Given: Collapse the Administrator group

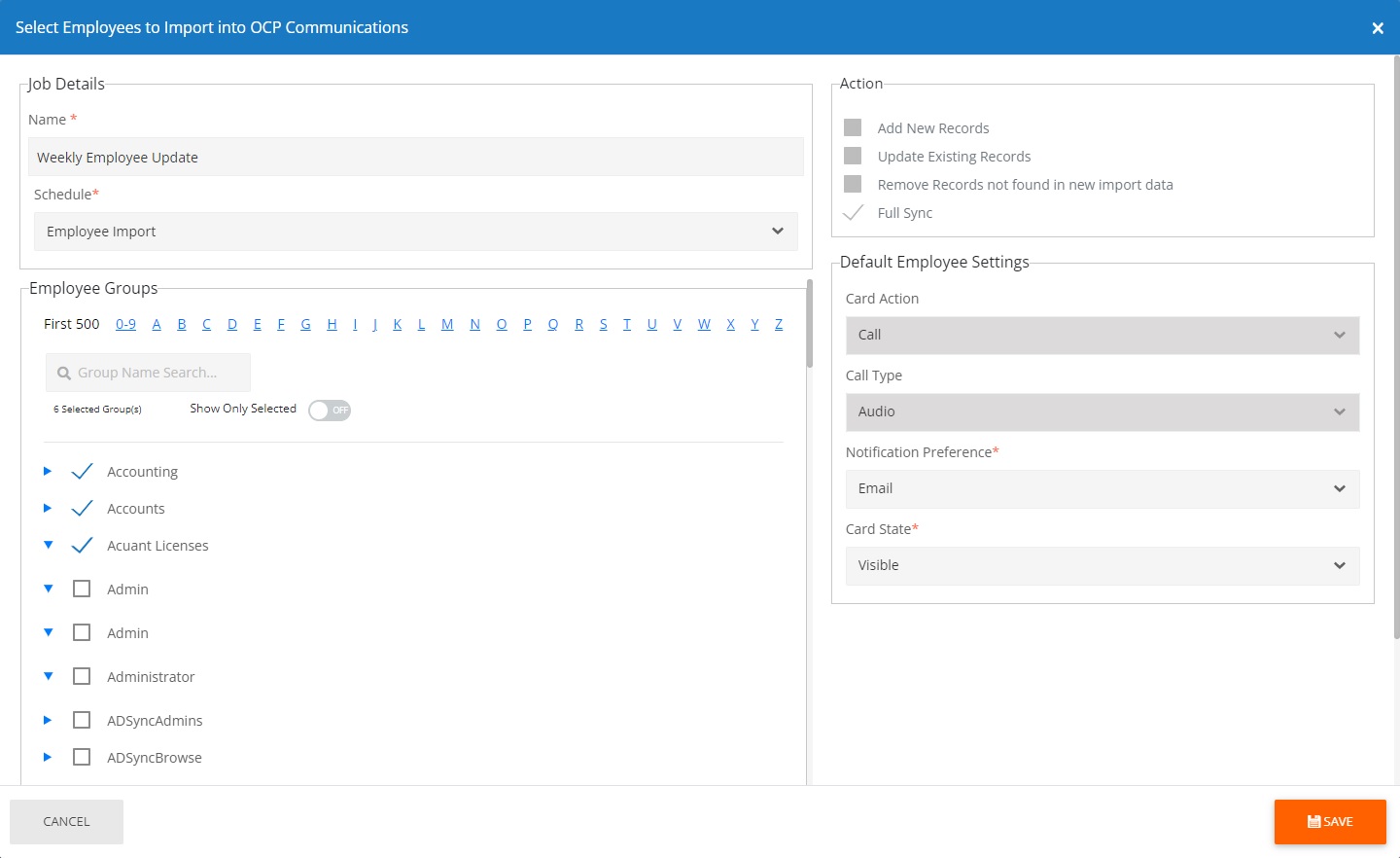Looking at the screenshot, I should click(48, 676).
